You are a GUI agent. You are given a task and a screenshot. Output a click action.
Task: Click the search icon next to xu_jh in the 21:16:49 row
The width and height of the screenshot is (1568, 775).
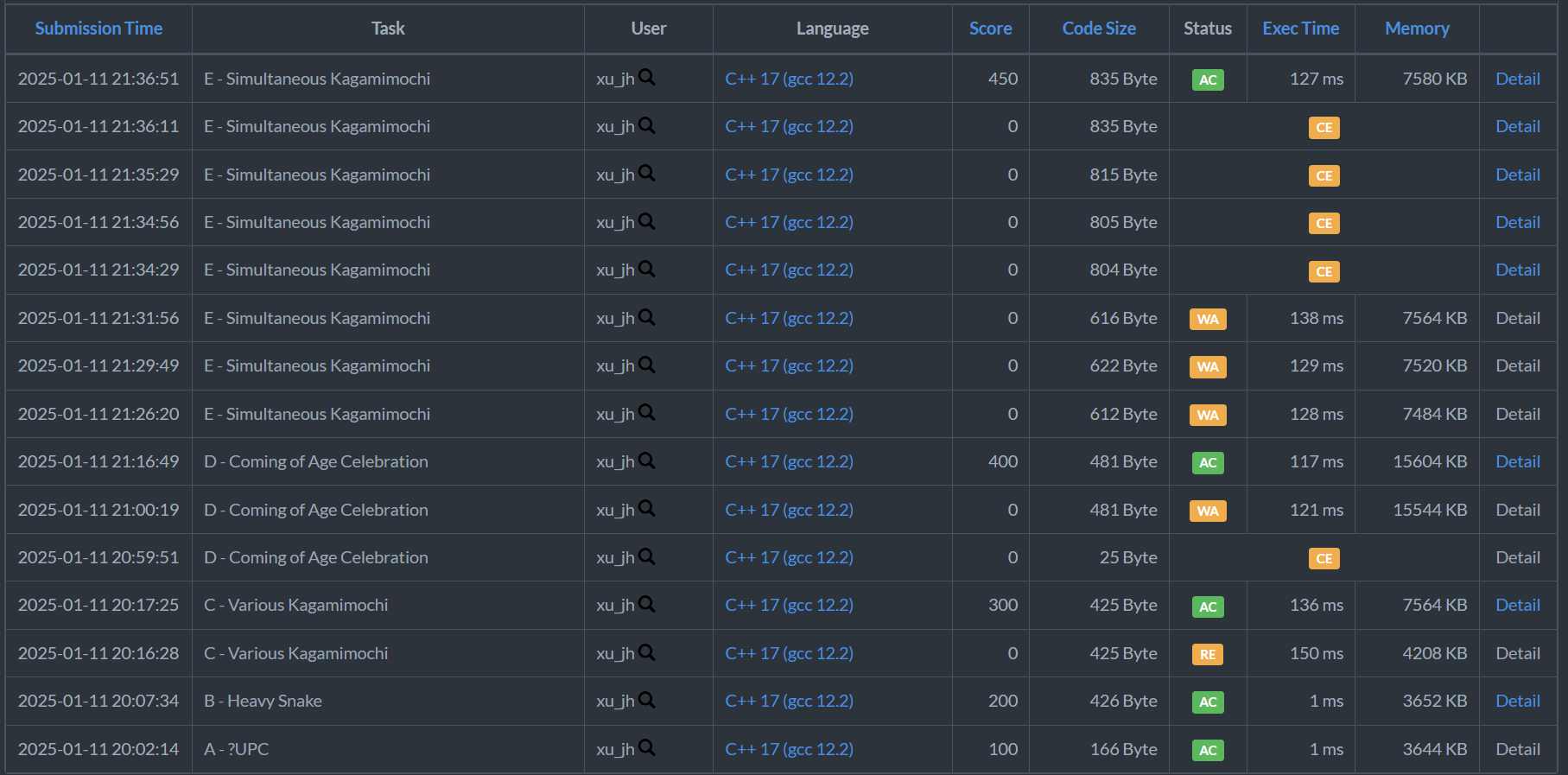pyautogui.click(x=647, y=461)
